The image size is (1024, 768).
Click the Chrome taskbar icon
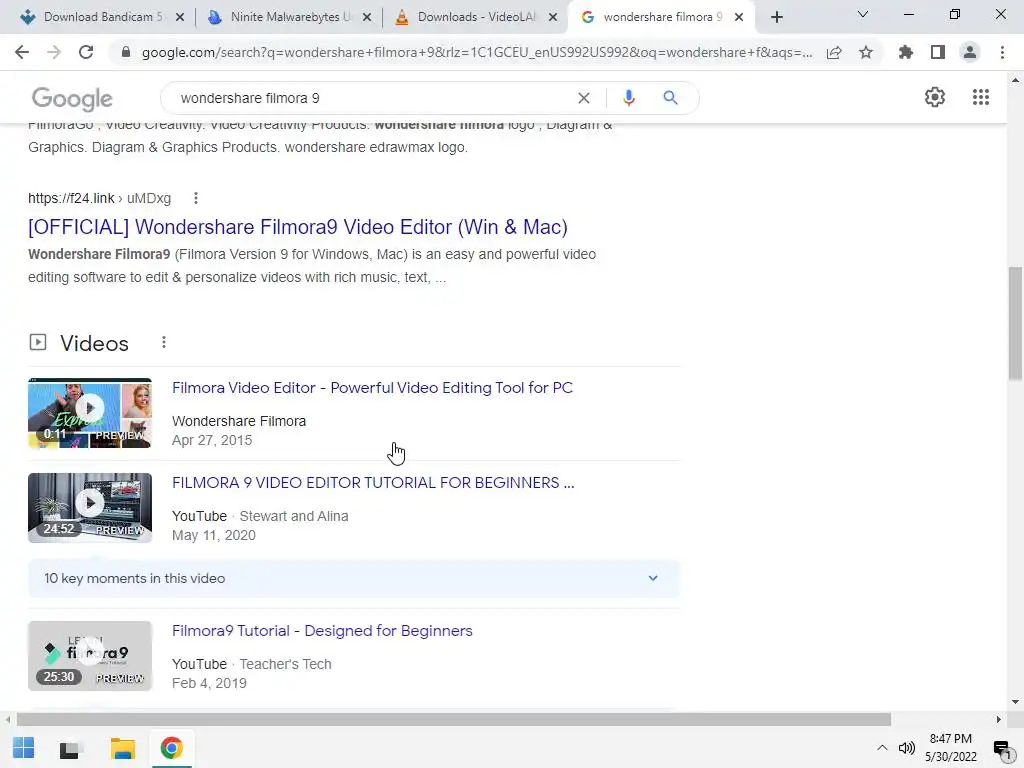click(172, 748)
